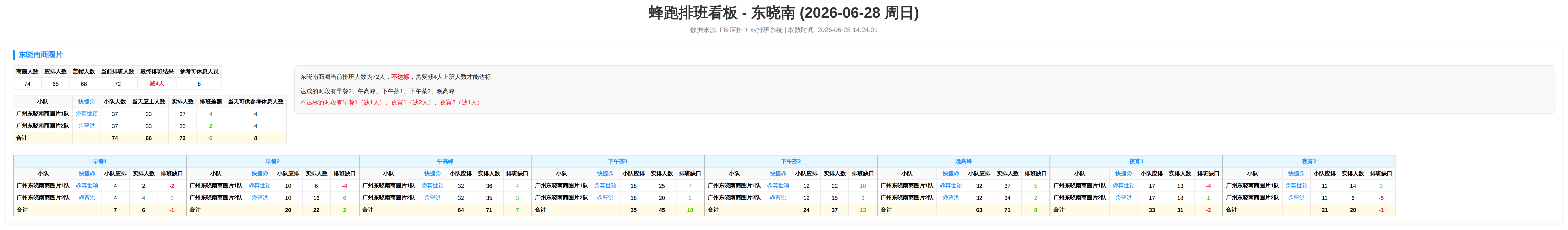This screenshot has height=230, width=1568.
Task: Click @曹洪 in the 夜宵1 table
Action: (1124, 198)
